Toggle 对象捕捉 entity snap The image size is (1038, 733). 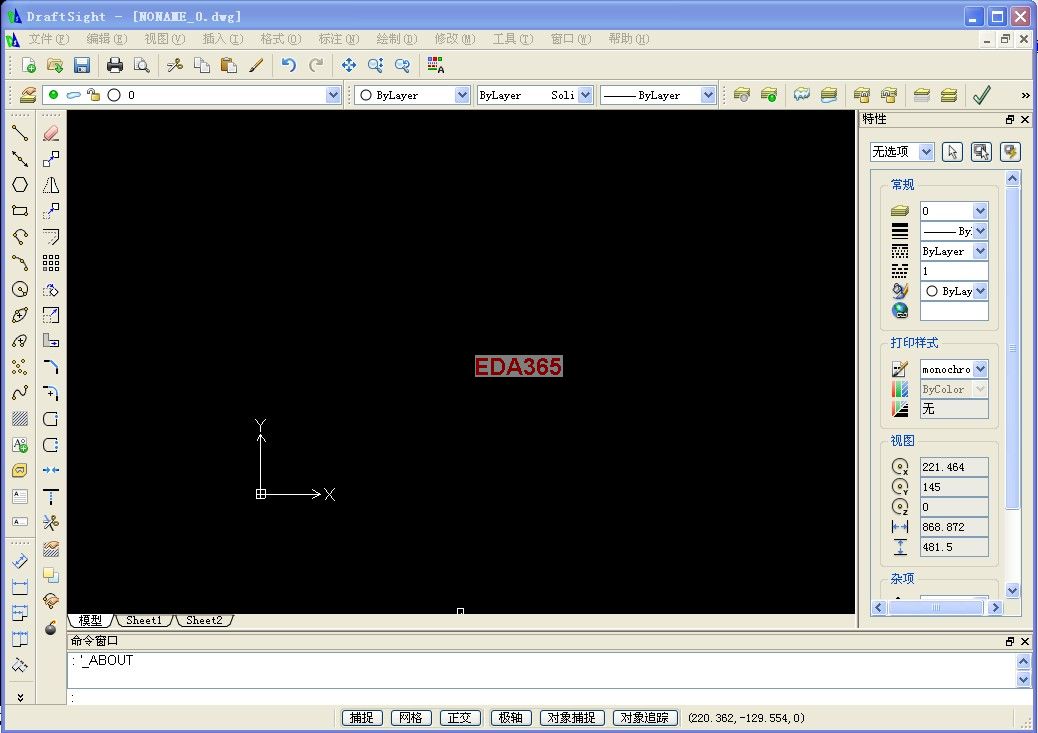click(572, 718)
